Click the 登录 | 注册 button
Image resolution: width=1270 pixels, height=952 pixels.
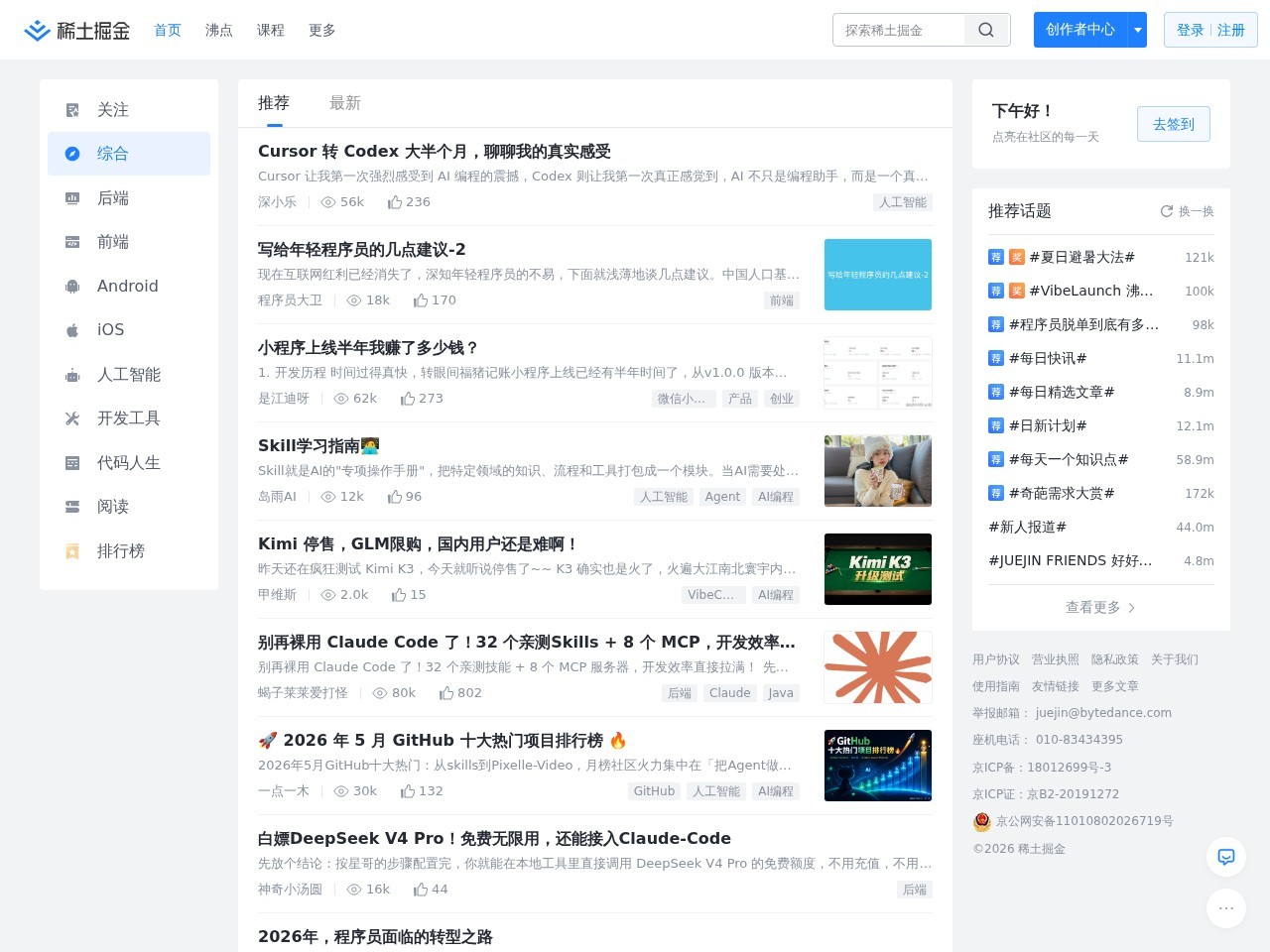(x=1210, y=30)
